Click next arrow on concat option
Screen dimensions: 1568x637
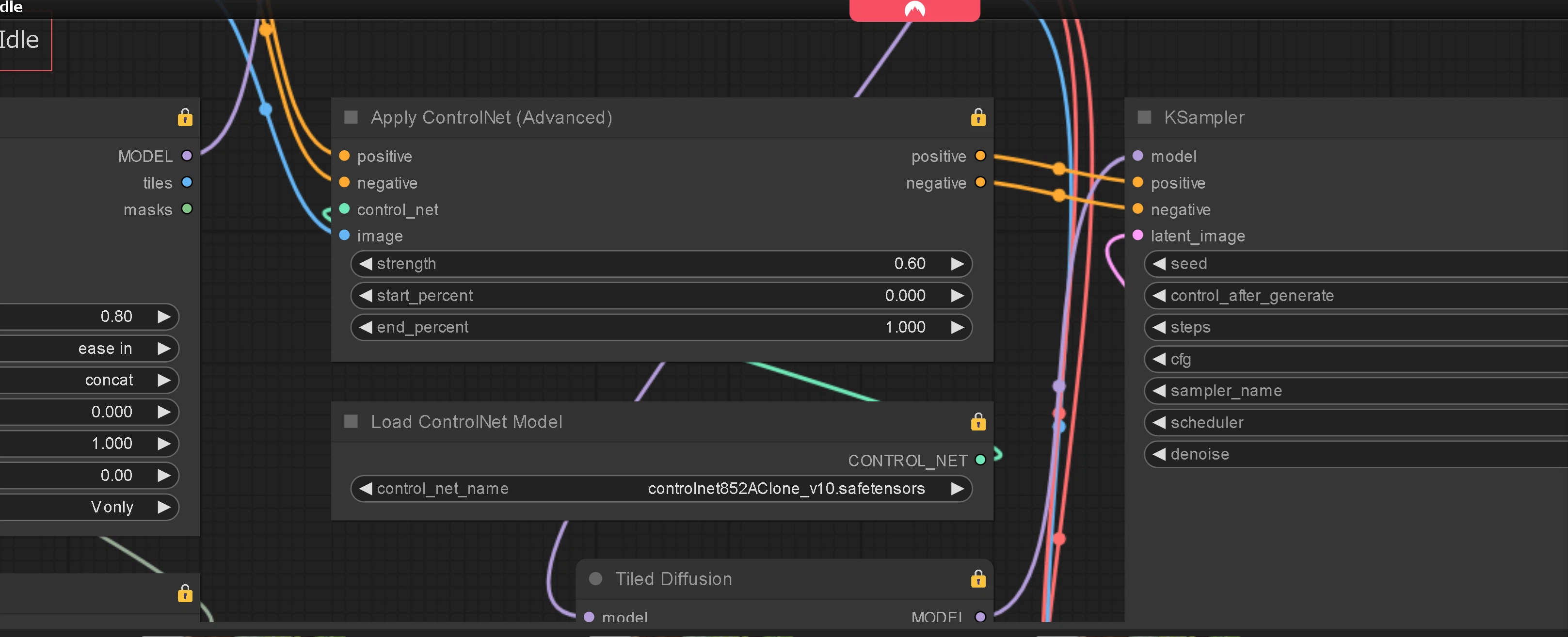pyautogui.click(x=164, y=380)
